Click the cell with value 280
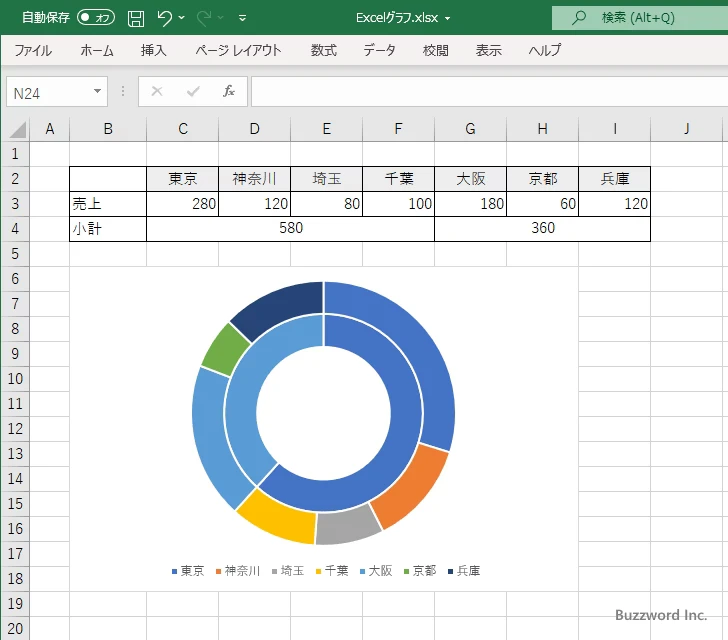The image size is (728, 640). coord(182,204)
